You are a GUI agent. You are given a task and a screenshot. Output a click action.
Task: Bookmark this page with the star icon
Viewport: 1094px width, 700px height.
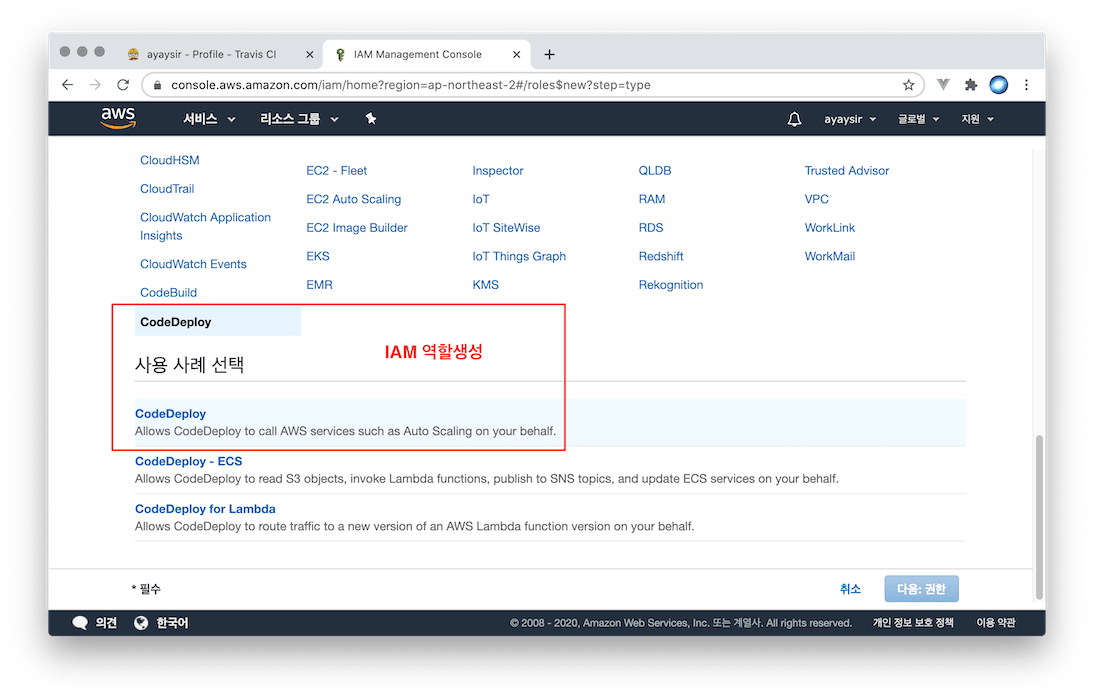(908, 85)
